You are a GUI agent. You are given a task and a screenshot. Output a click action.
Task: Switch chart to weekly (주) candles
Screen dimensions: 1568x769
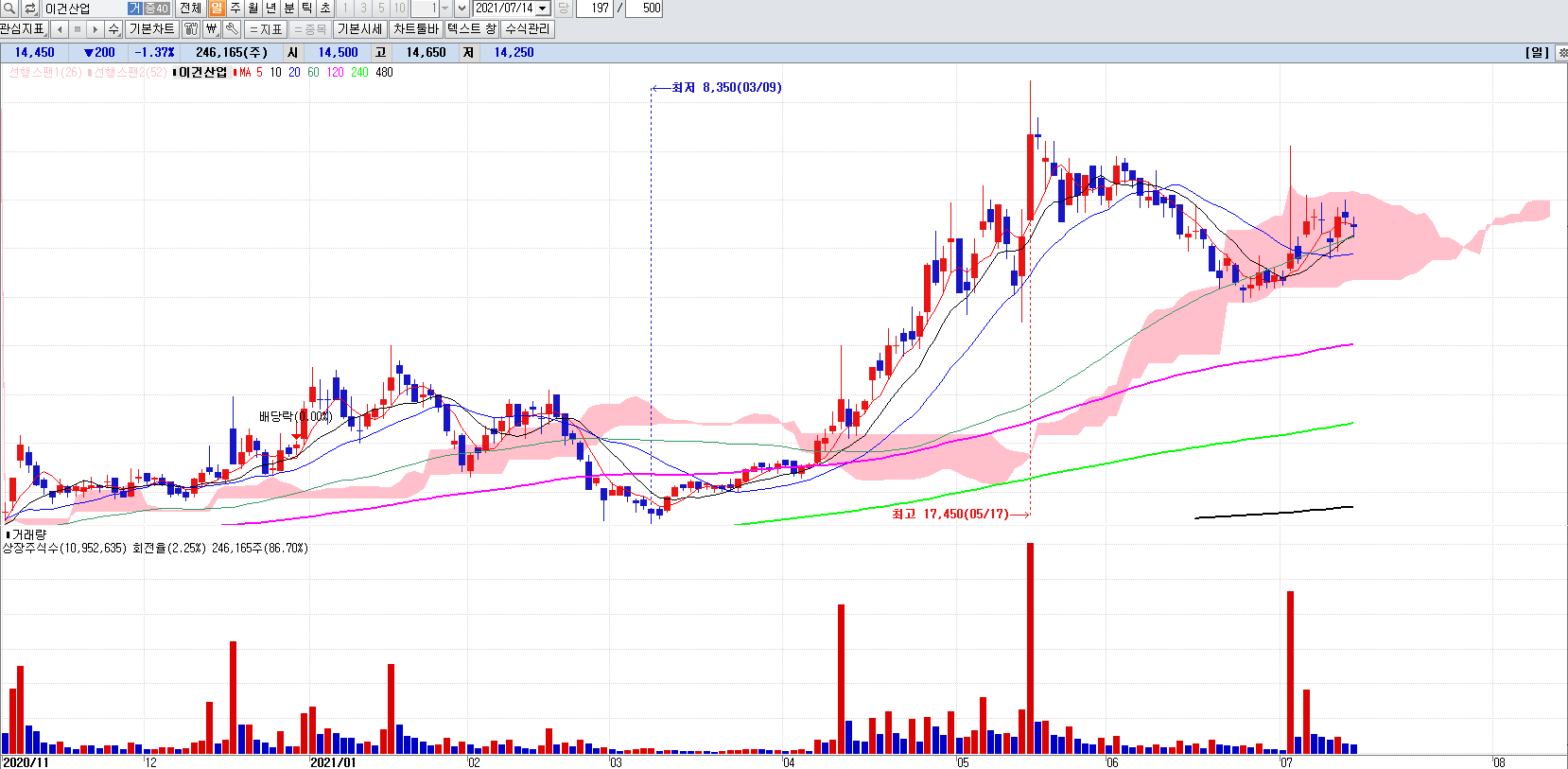[x=235, y=9]
